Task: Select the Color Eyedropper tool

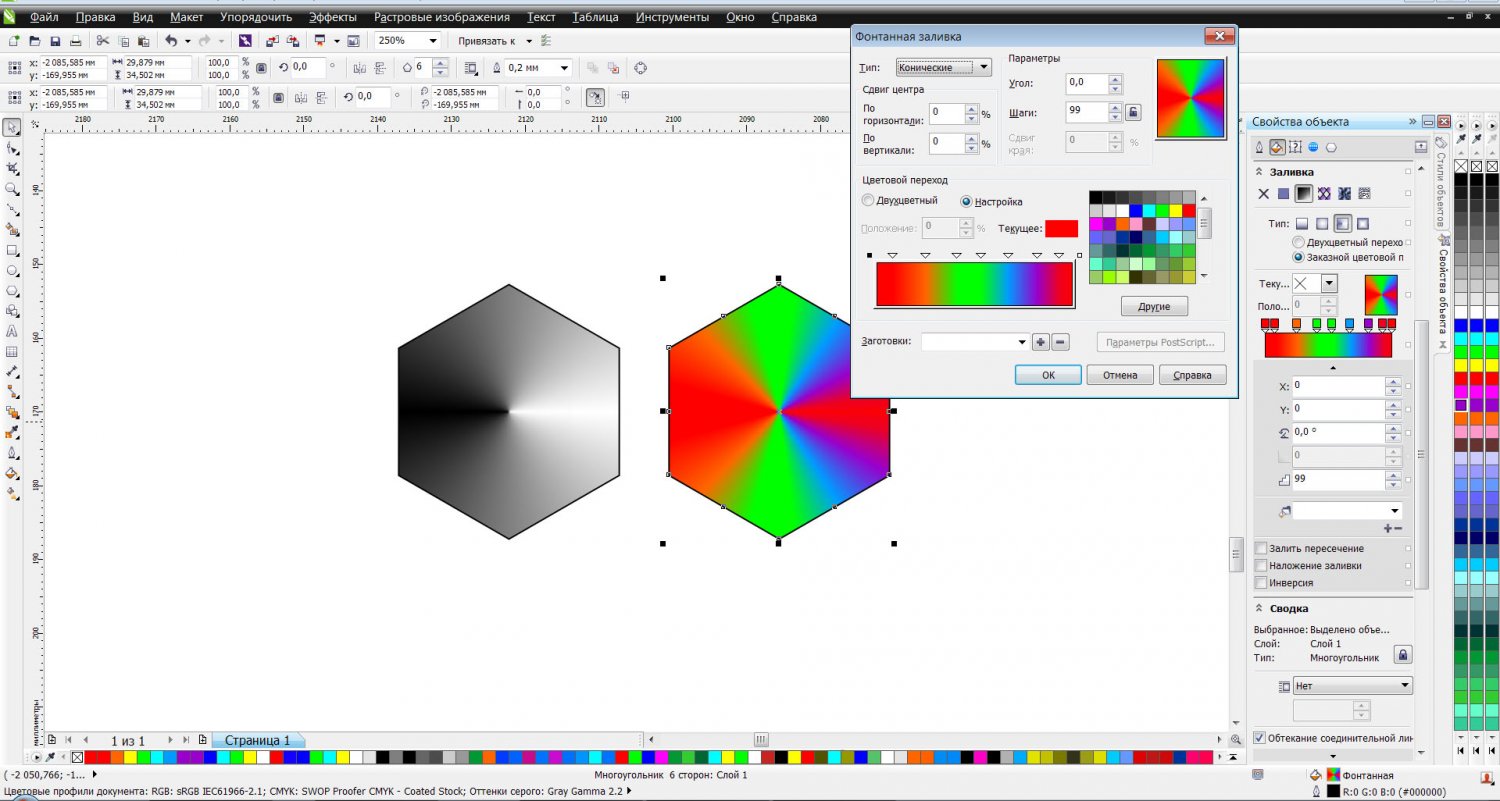Action: (x=12, y=433)
